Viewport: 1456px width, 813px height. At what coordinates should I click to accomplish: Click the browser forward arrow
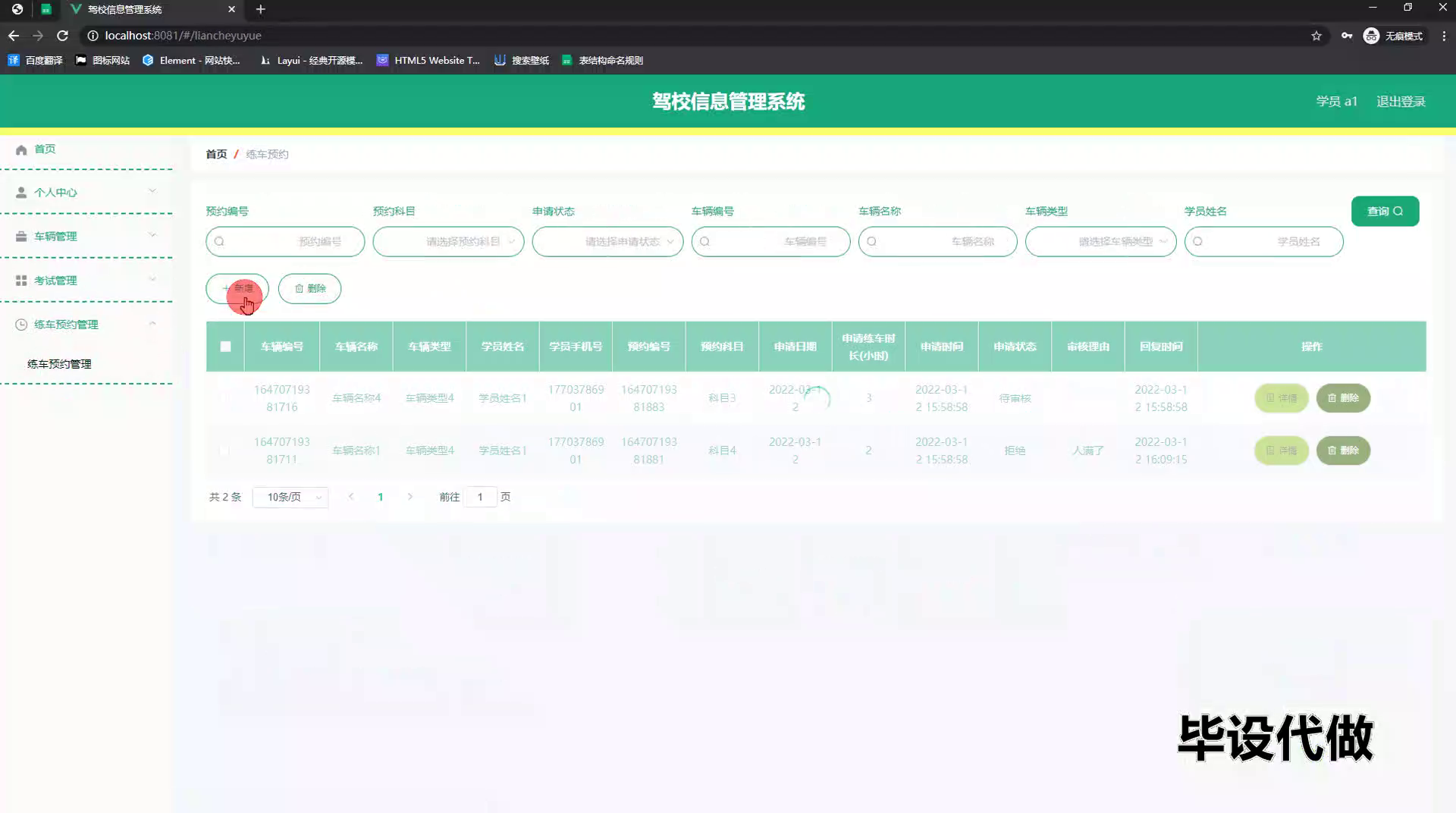point(38,36)
